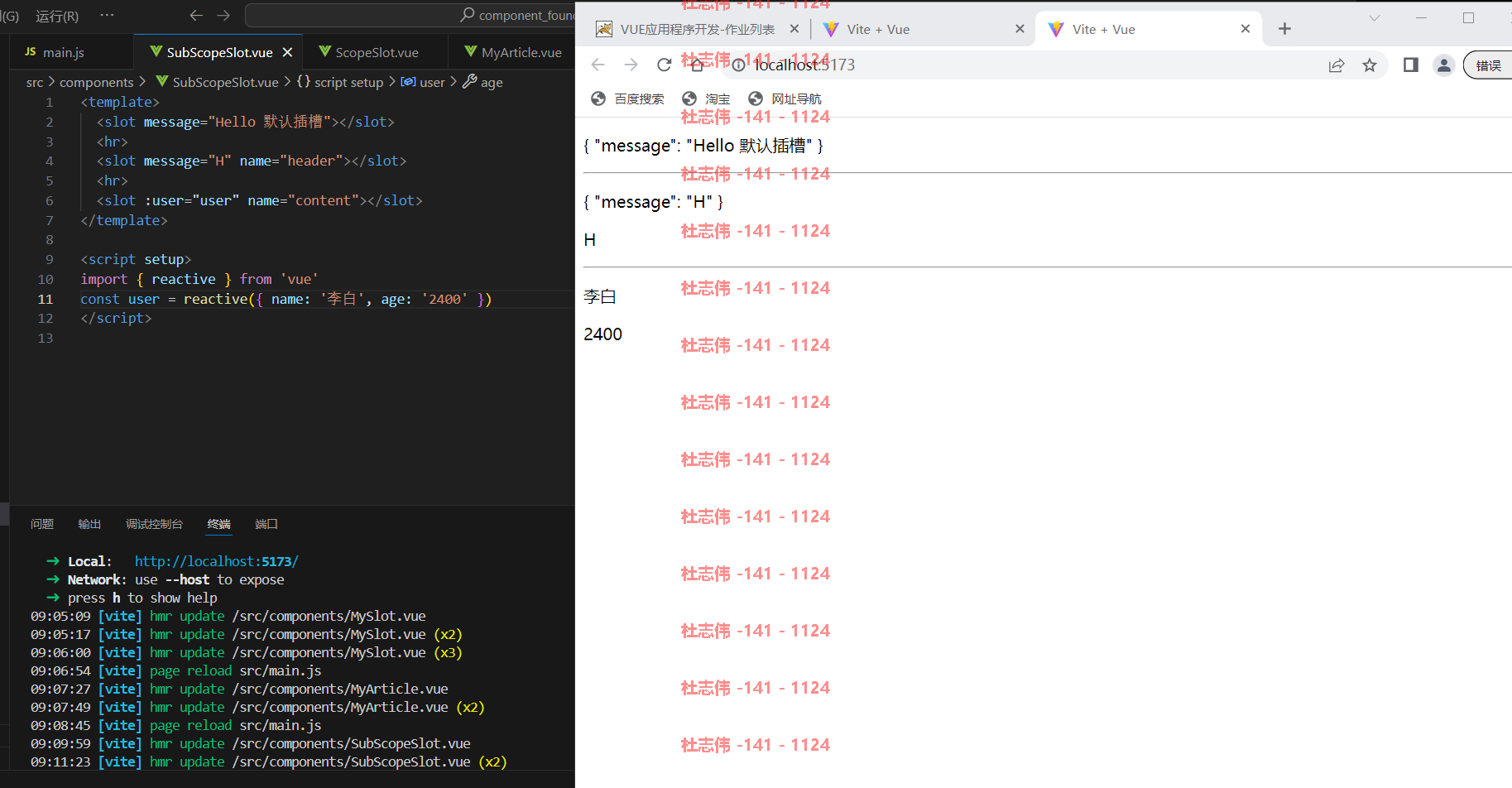Reload the localhost page
This screenshot has height=788, width=1512.
tap(664, 65)
